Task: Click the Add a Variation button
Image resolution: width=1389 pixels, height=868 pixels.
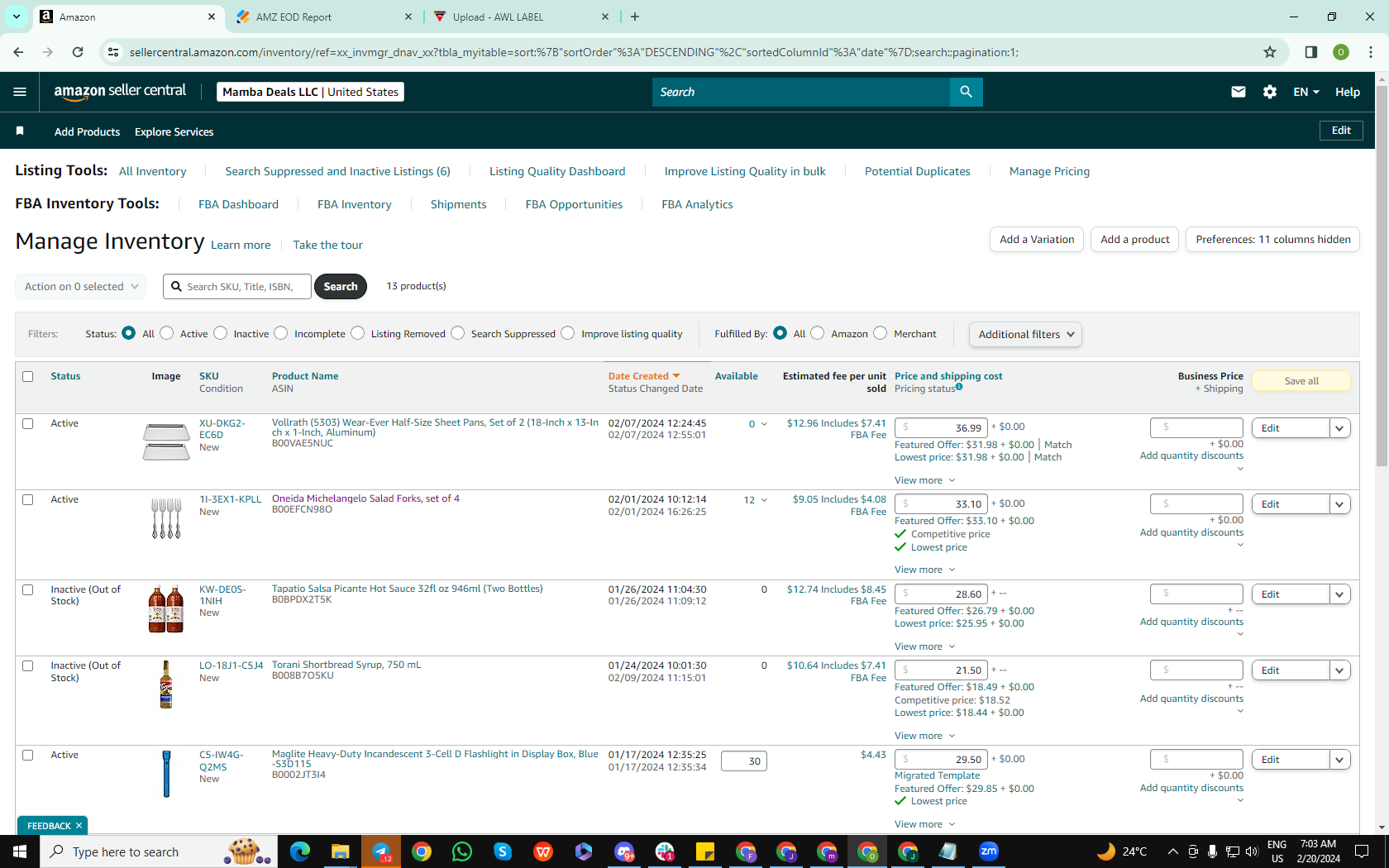Action: click(1037, 240)
